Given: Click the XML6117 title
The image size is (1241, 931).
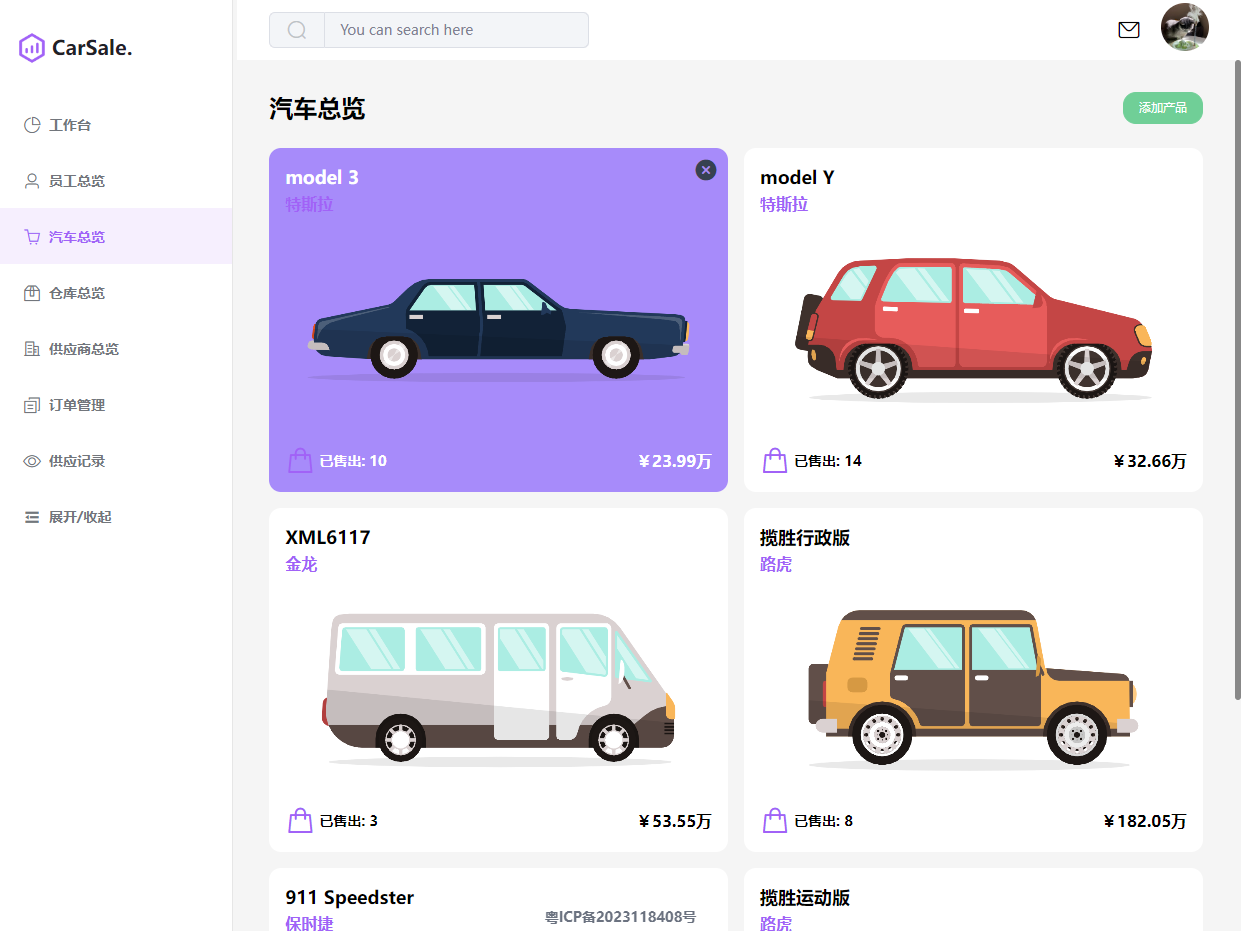Looking at the screenshot, I should pyautogui.click(x=328, y=538).
